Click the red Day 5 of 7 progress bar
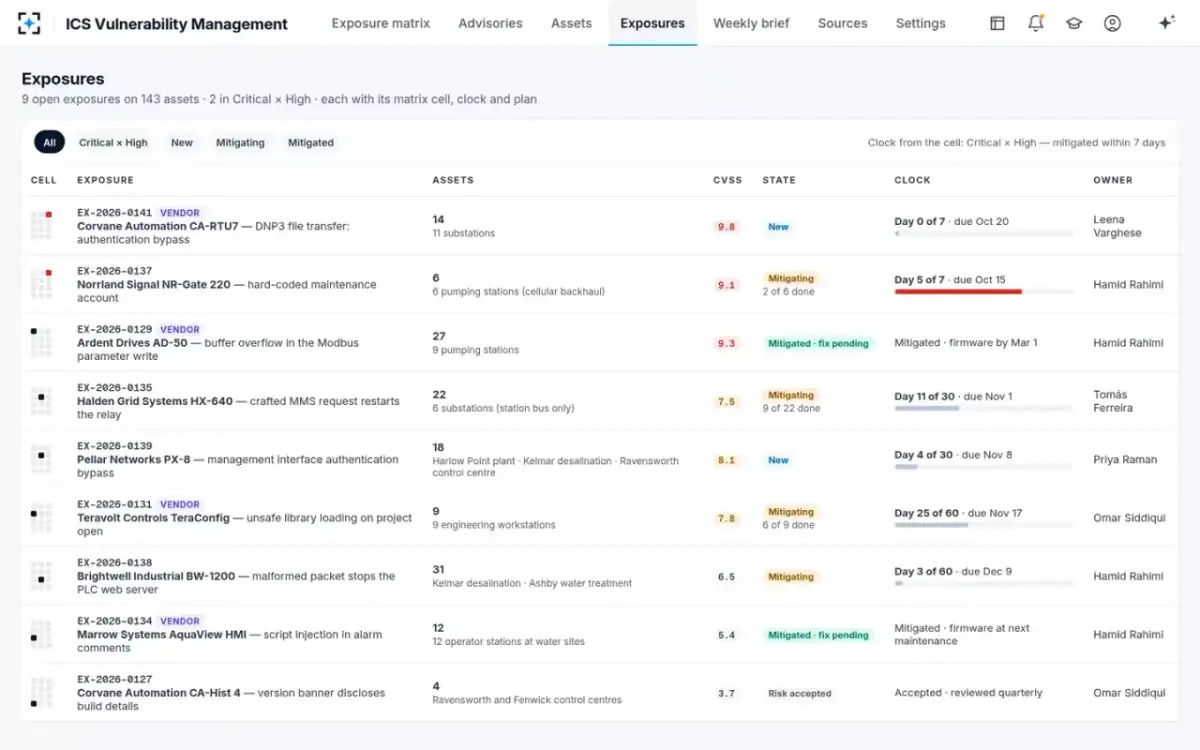 pos(984,292)
